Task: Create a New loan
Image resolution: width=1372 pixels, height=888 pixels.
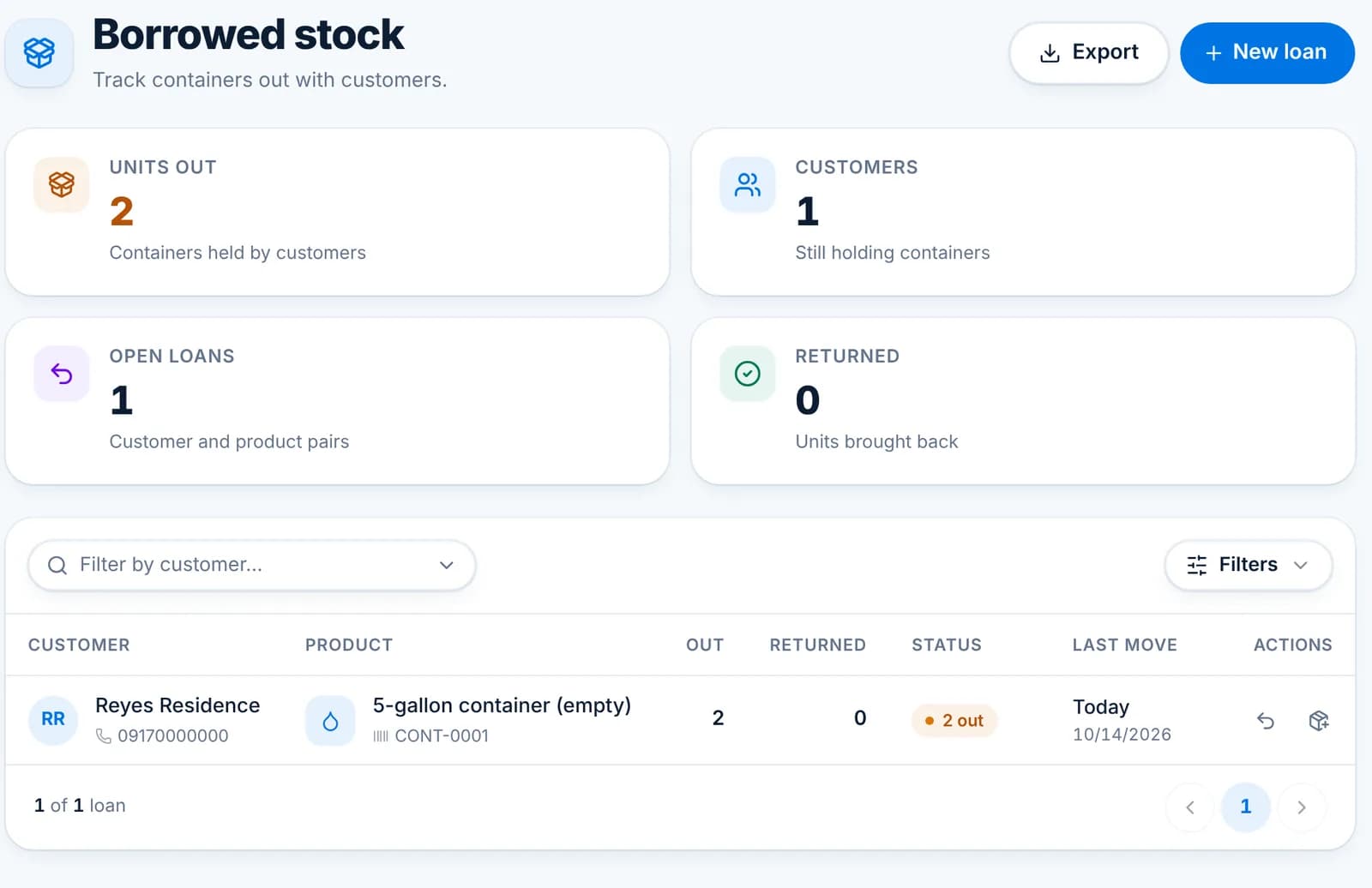Action: click(x=1267, y=53)
